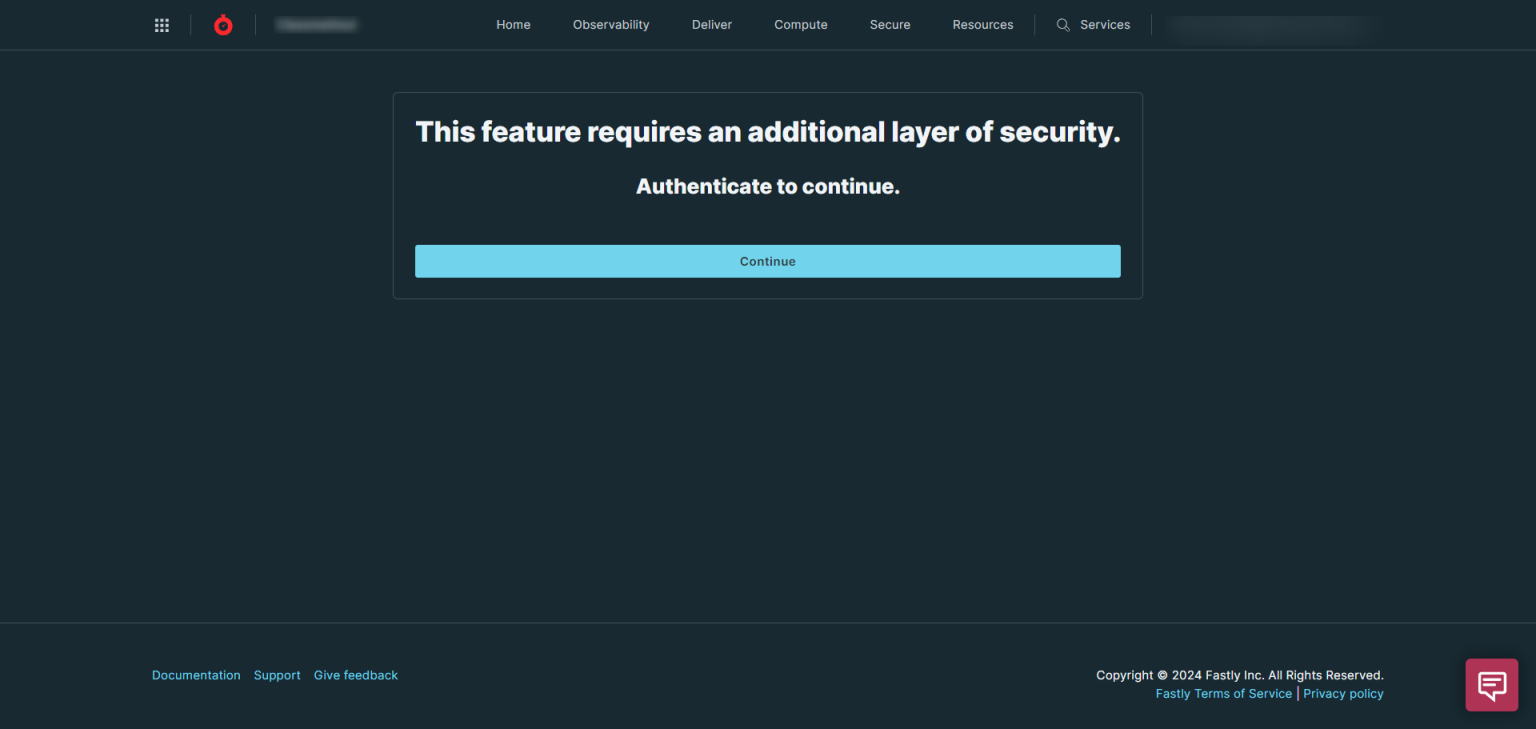Open the Compute section
The height and width of the screenshot is (729, 1536).
[x=800, y=24]
